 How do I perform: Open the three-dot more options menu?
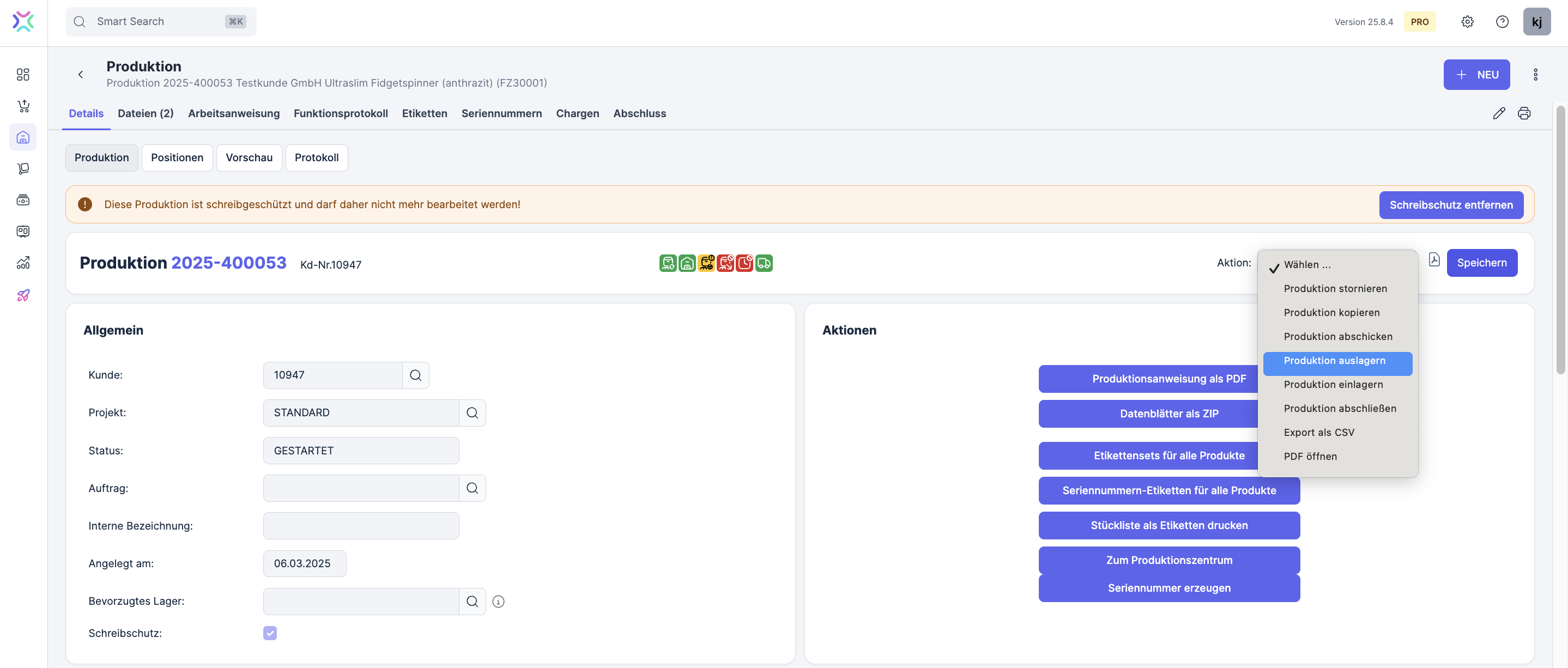tap(1535, 74)
